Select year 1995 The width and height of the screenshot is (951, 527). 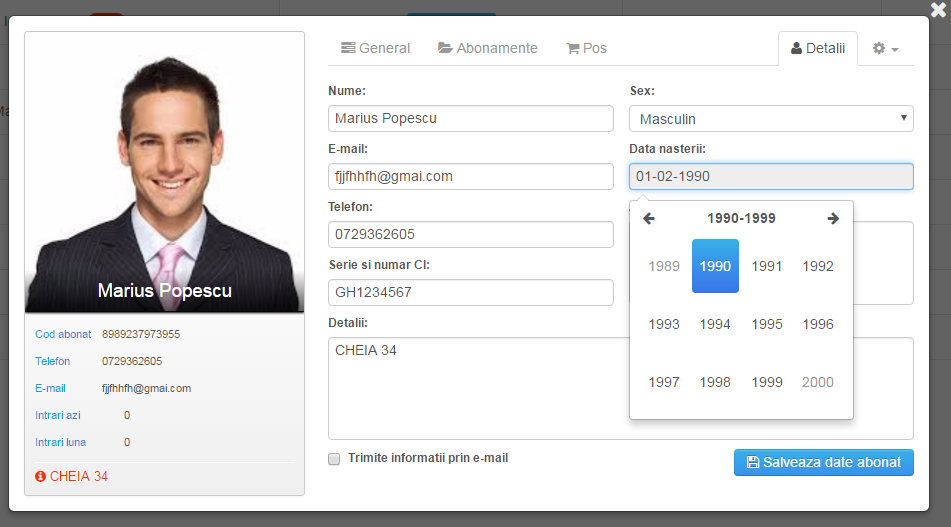(767, 324)
